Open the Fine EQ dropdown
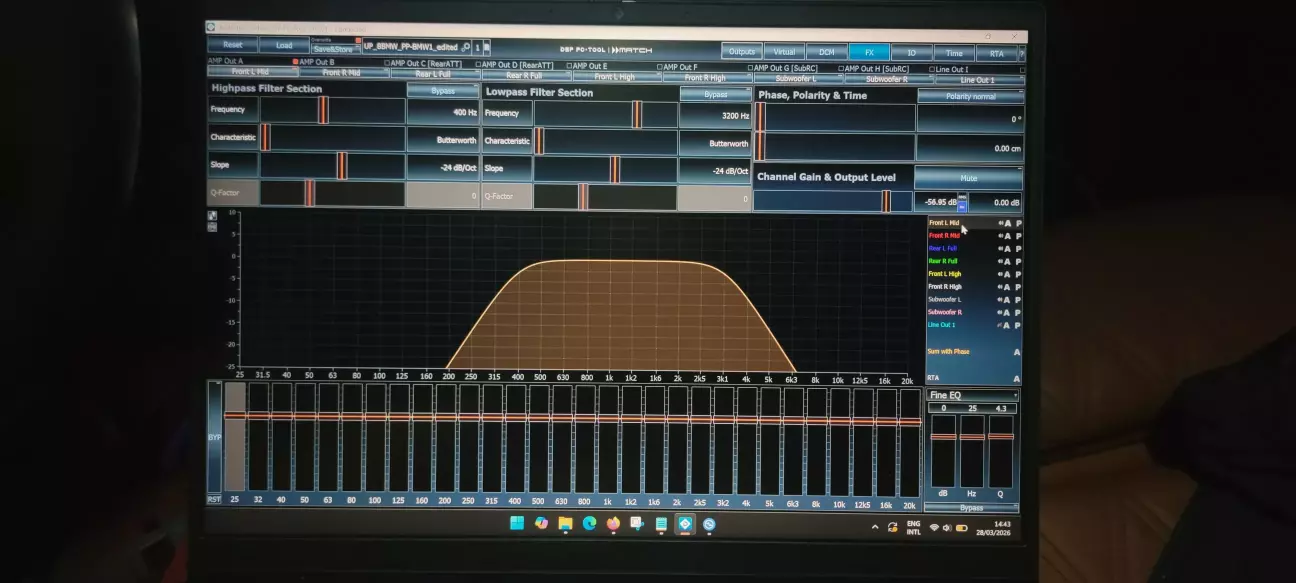 click(x=972, y=396)
